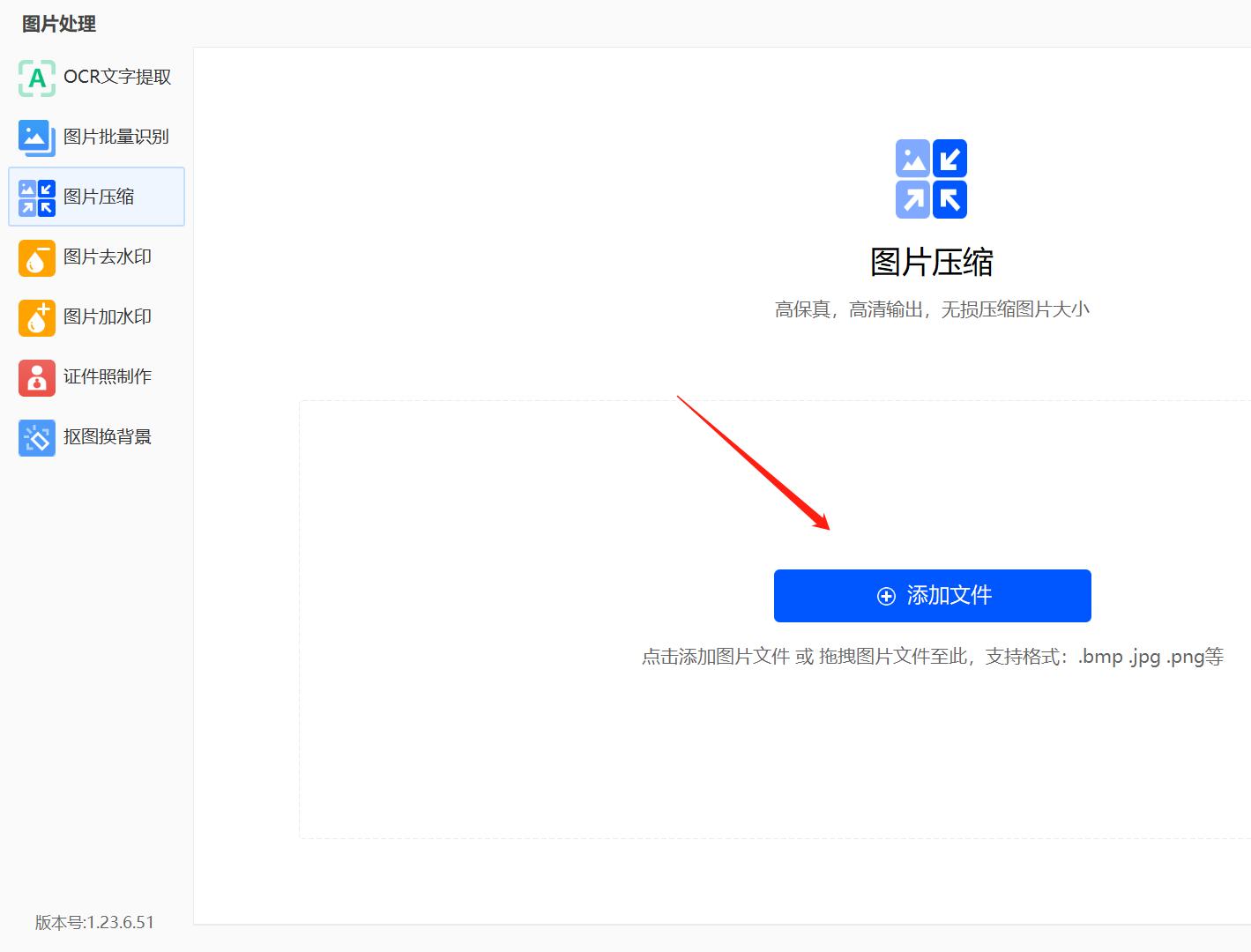Click the 图片压缩 compression sidebar icon
This screenshot has width=1251, height=952.
36,196
